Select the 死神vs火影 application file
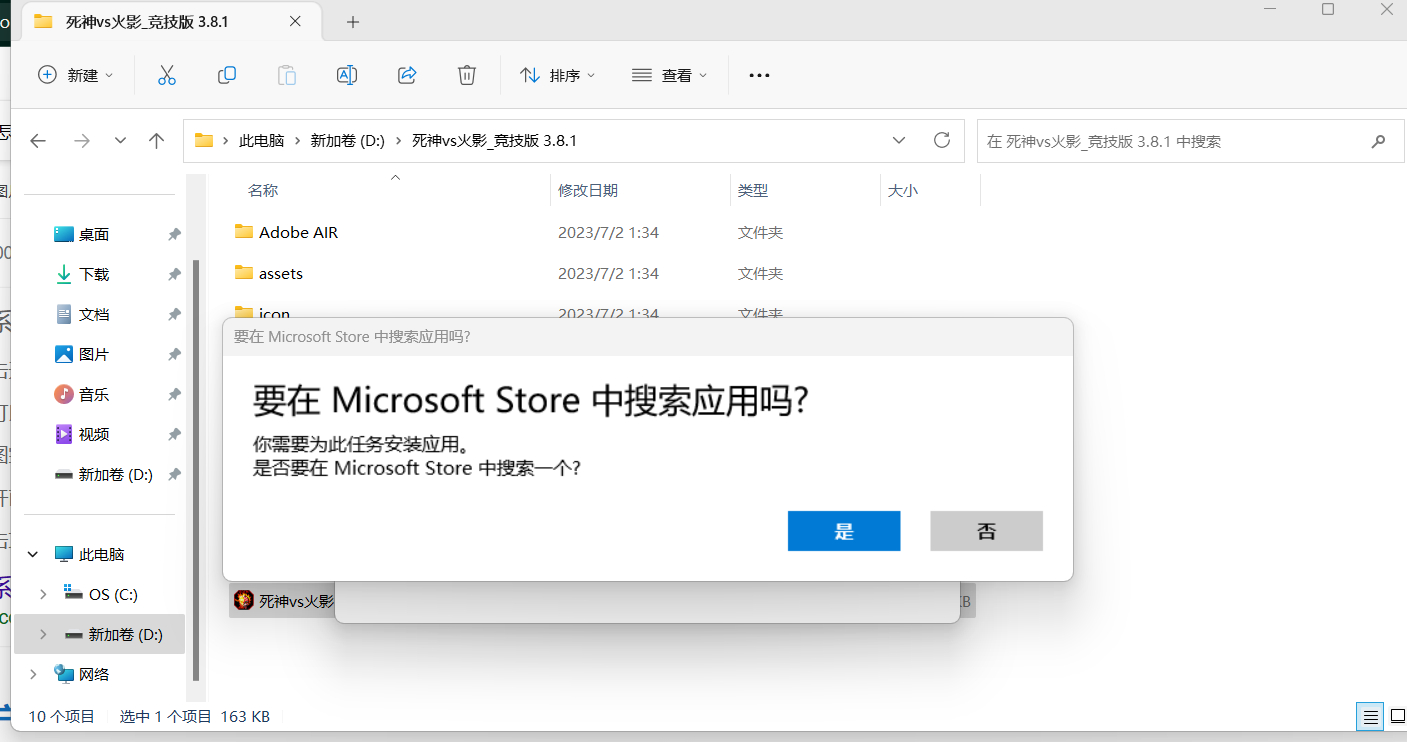Image resolution: width=1407 pixels, height=742 pixels. point(282,600)
